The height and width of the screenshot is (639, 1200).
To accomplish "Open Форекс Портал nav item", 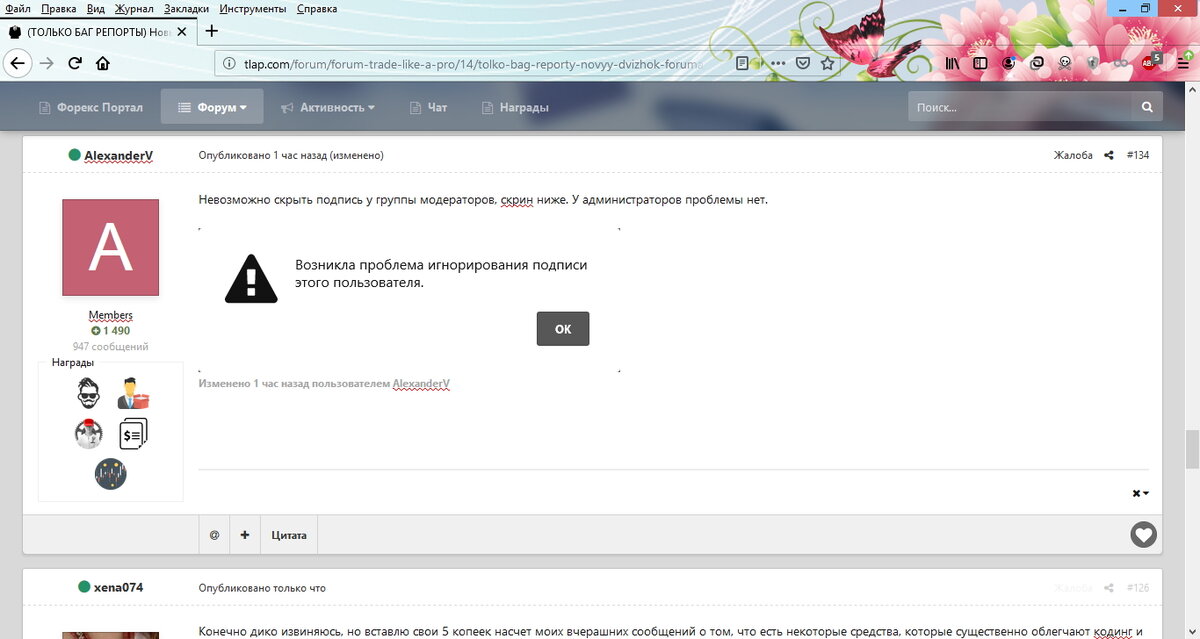I will pyautogui.click(x=91, y=107).
